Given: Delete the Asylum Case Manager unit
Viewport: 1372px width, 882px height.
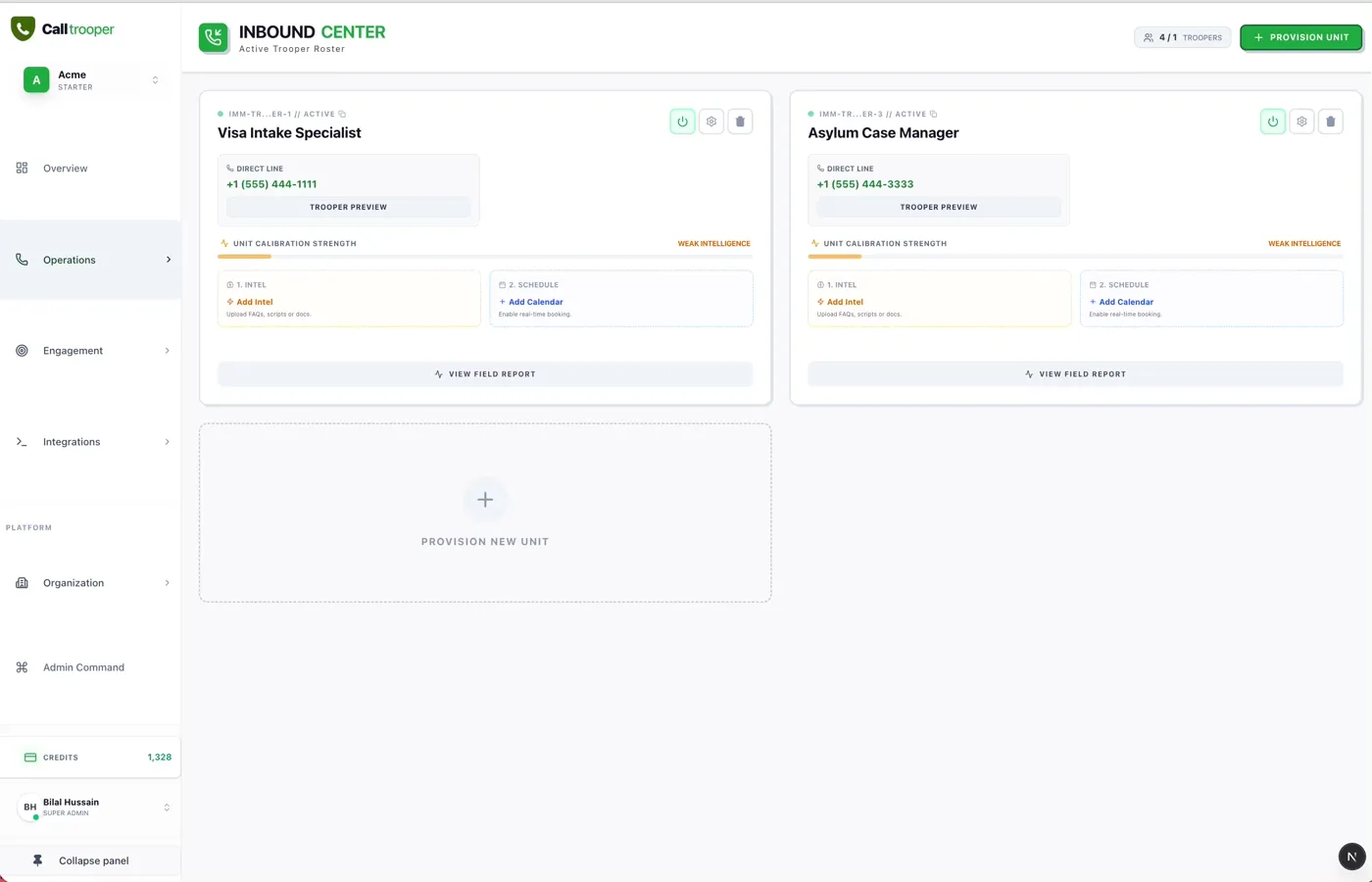Looking at the screenshot, I should pos(1330,122).
